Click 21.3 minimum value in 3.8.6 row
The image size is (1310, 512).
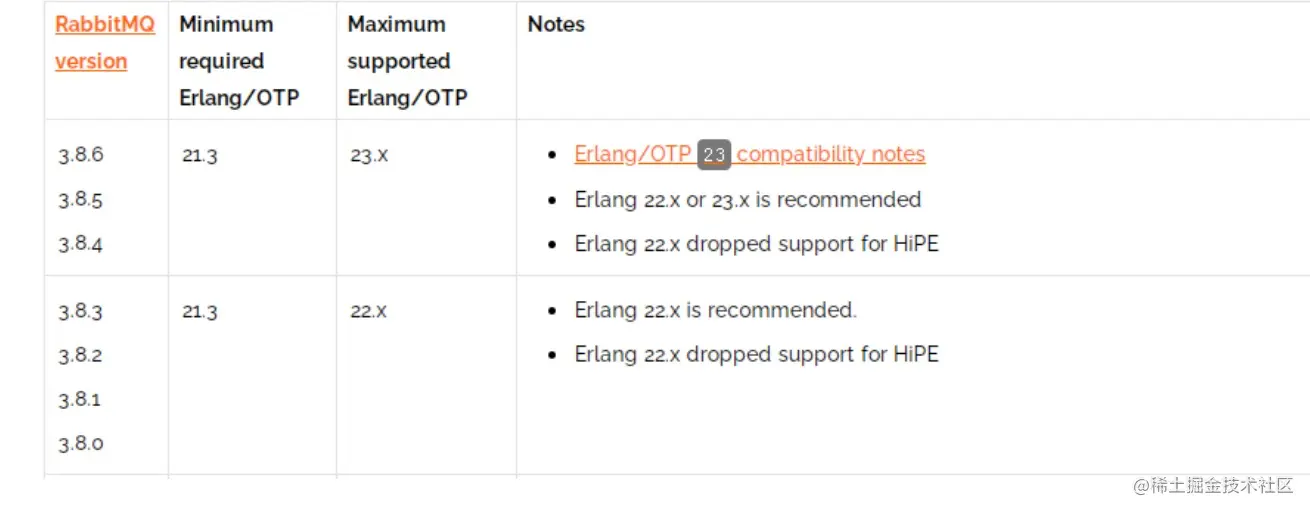200,155
